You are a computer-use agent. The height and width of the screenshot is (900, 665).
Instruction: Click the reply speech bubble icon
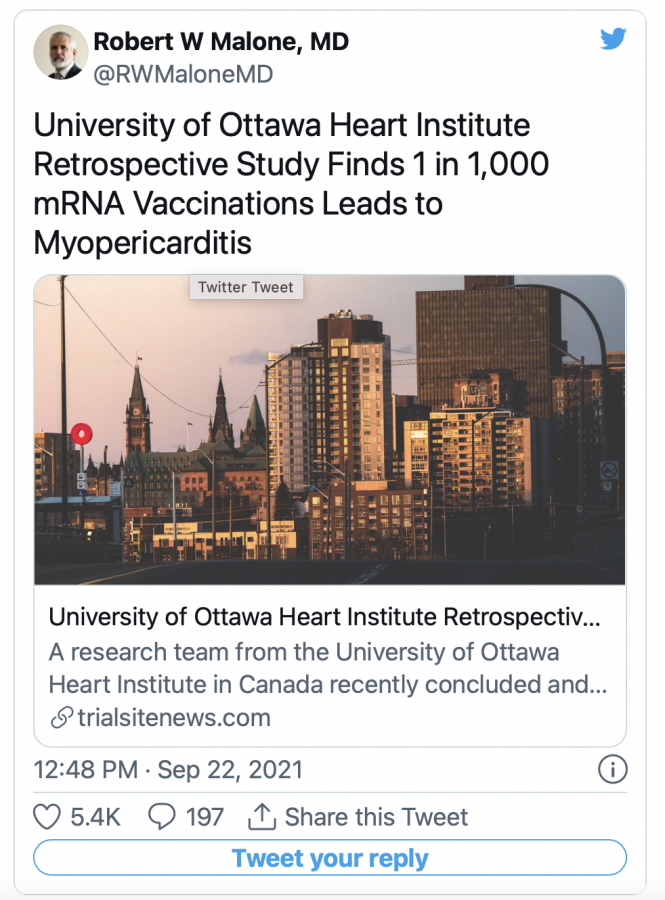[x=161, y=817]
